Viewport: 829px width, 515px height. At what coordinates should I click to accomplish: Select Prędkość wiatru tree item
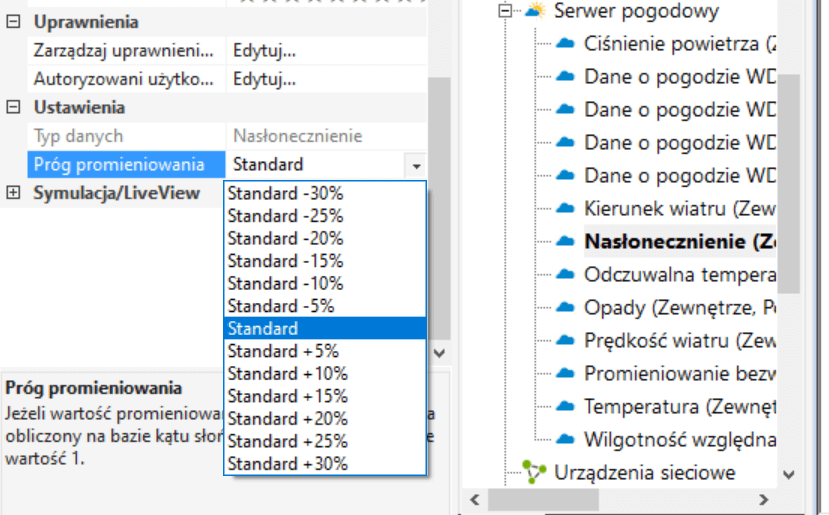coord(680,340)
